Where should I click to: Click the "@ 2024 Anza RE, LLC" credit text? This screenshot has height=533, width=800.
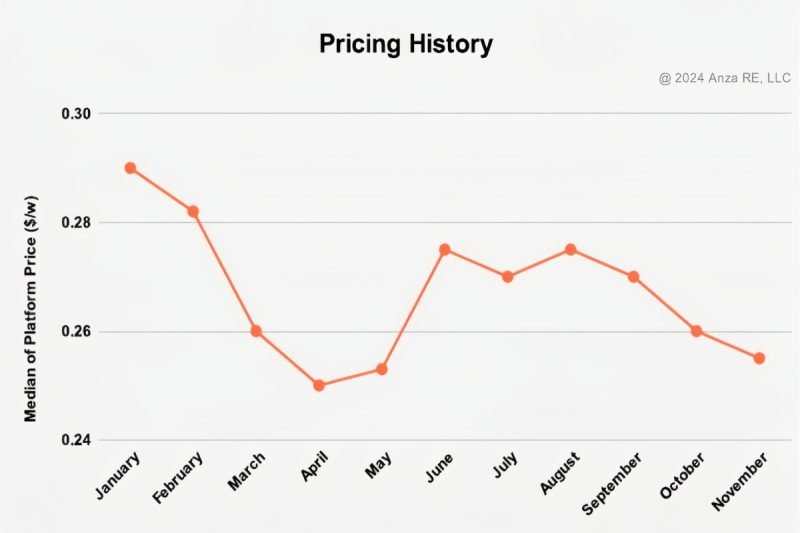[725, 79]
